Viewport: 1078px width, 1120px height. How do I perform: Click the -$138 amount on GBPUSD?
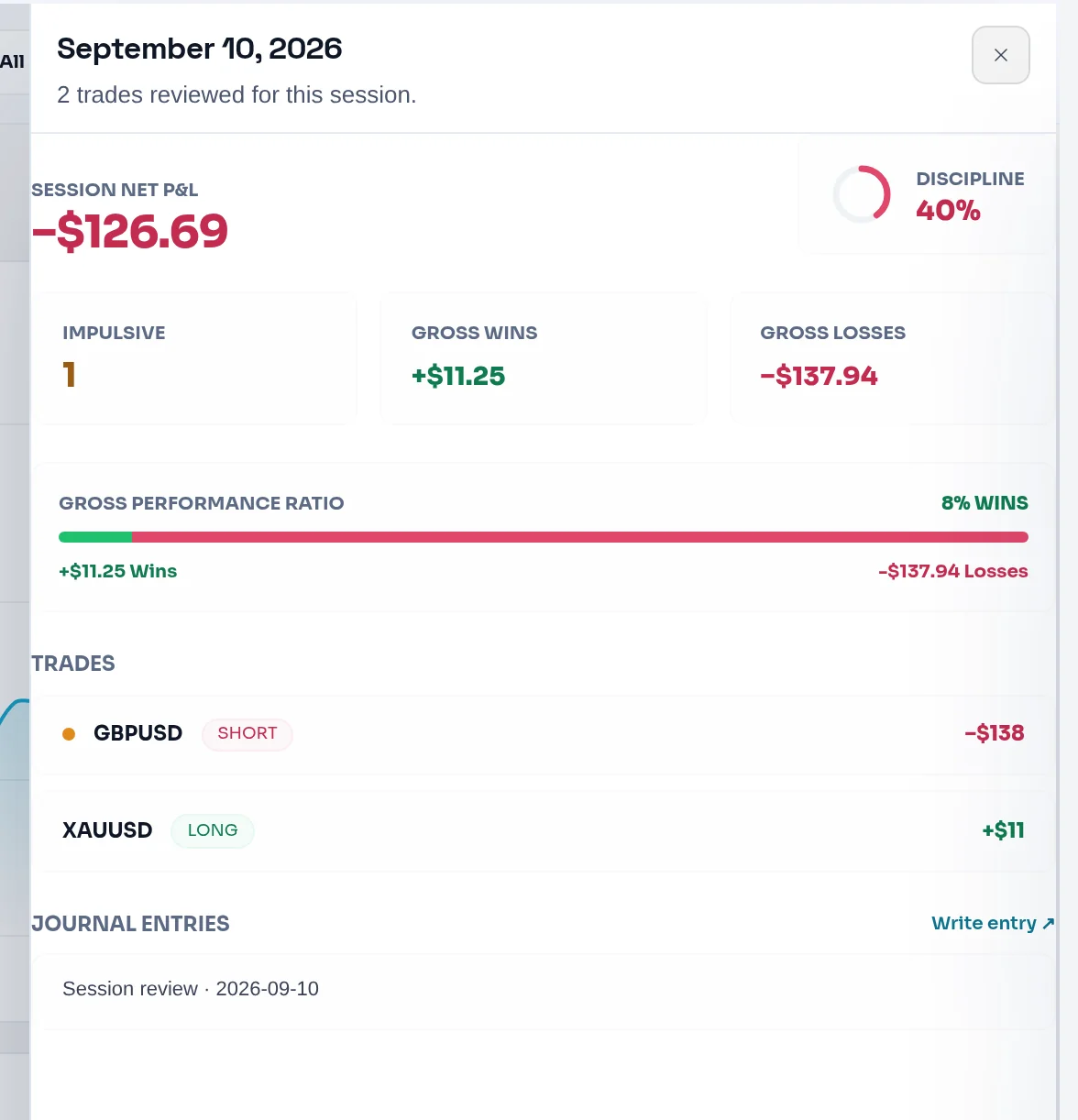tap(995, 733)
